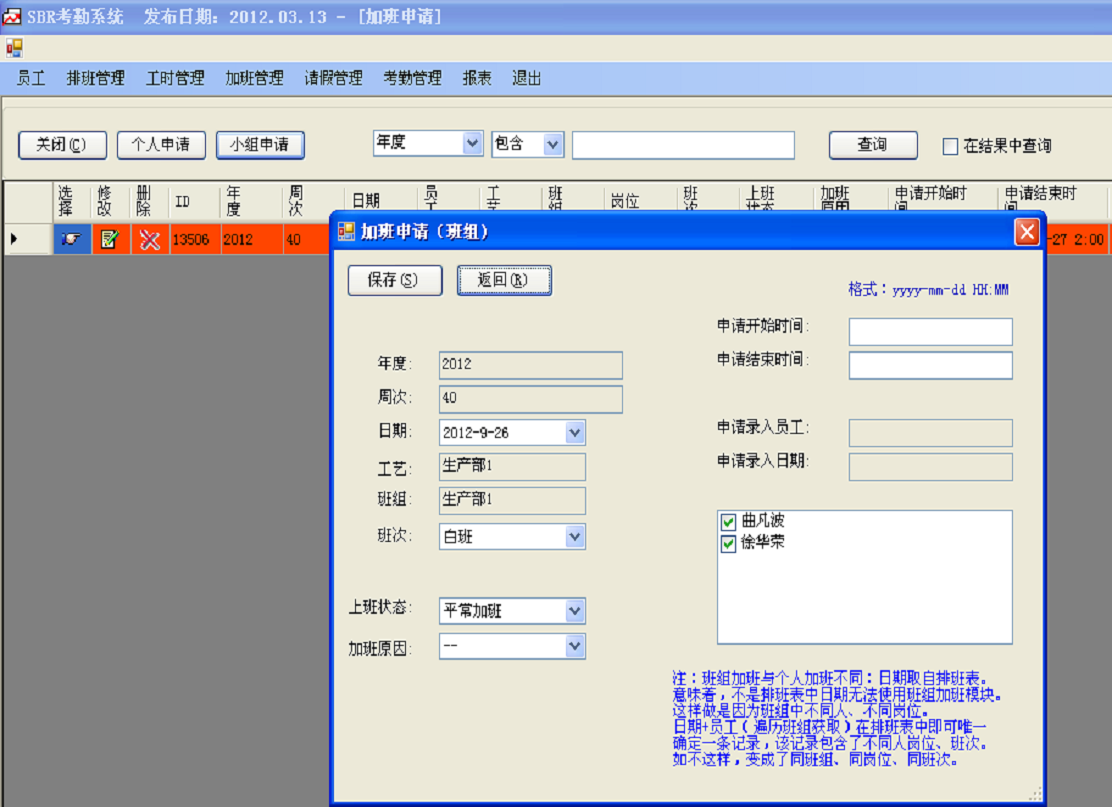Click the 返回(R) return button
Image resolution: width=1112 pixels, height=807 pixels.
pos(504,280)
